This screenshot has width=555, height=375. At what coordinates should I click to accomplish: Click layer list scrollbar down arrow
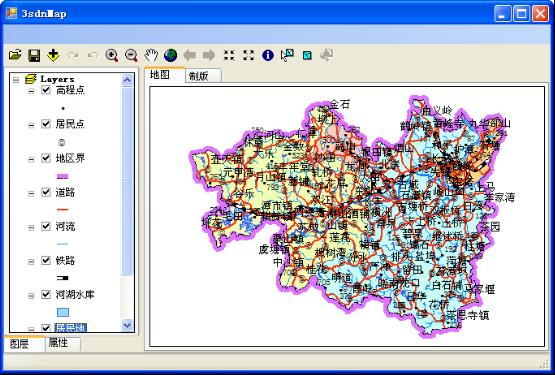(127, 325)
